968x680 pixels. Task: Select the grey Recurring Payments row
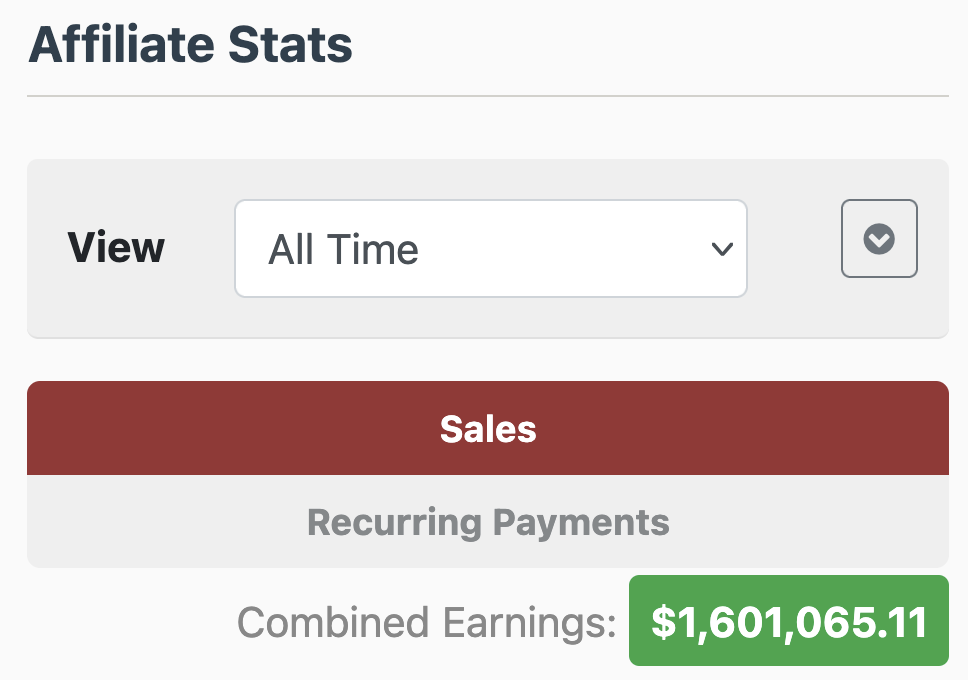coord(488,522)
